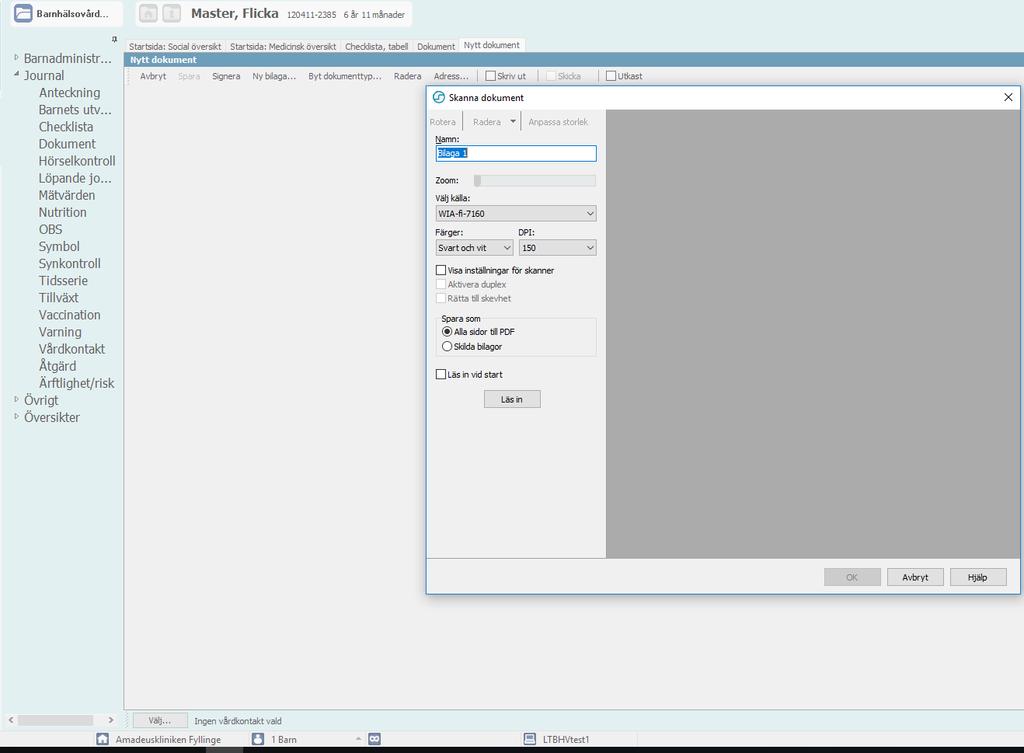
Task: Click the OK button in scan dialog
Action: (x=852, y=577)
